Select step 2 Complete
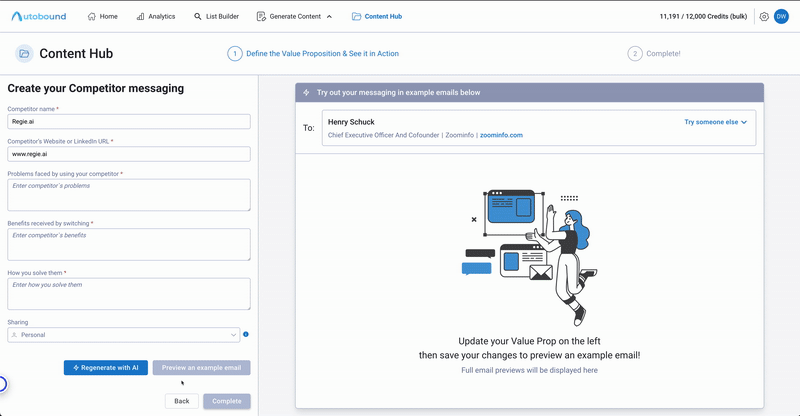This screenshot has width=800, height=416. pyautogui.click(x=654, y=54)
